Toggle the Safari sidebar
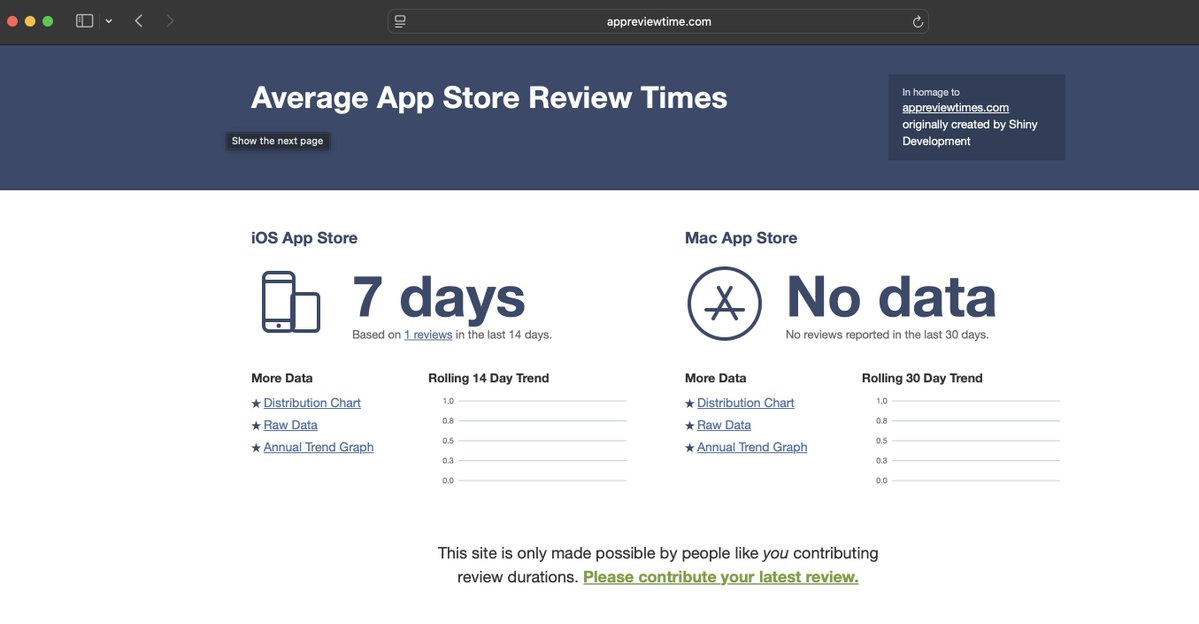This screenshot has height=624, width=1199. pyautogui.click(x=84, y=21)
